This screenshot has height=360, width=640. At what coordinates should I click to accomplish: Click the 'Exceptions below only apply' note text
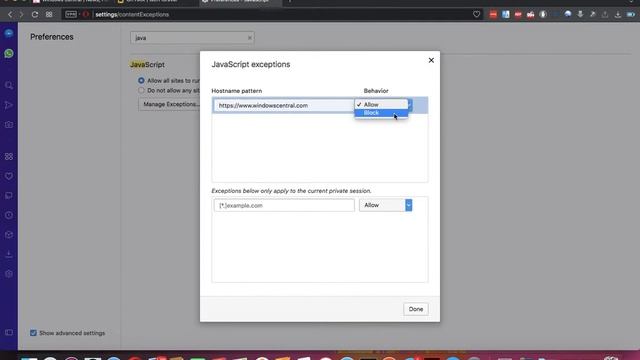[291, 191]
